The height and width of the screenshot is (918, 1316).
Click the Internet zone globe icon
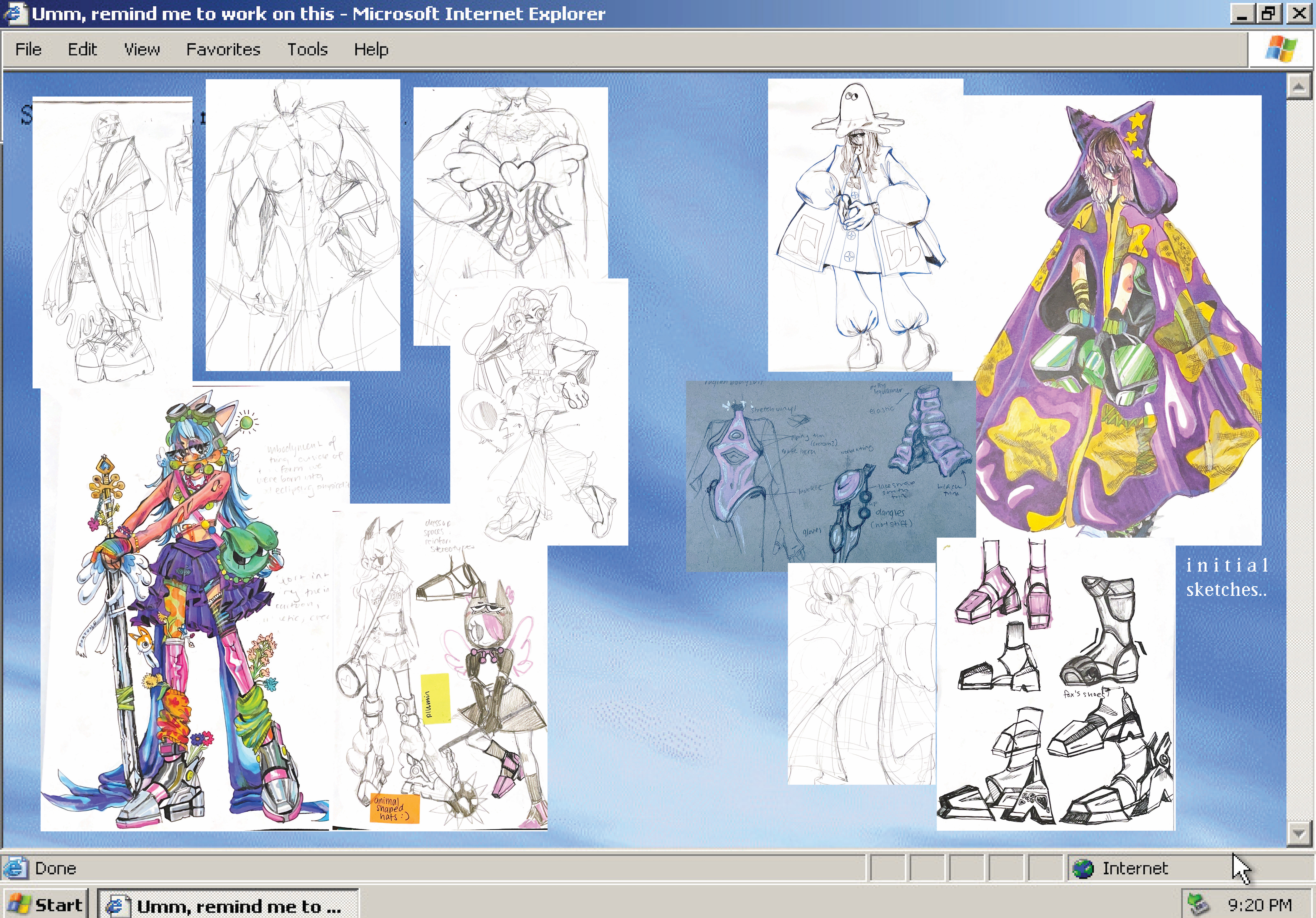tap(1083, 869)
